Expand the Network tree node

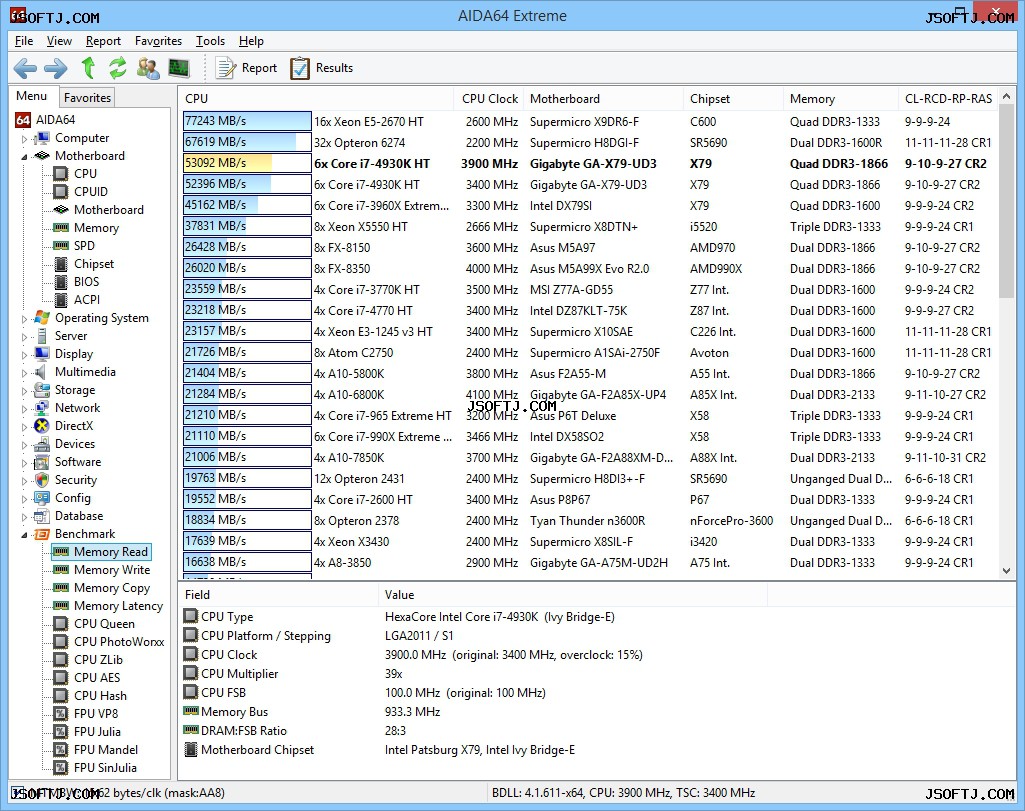click(x=25, y=408)
